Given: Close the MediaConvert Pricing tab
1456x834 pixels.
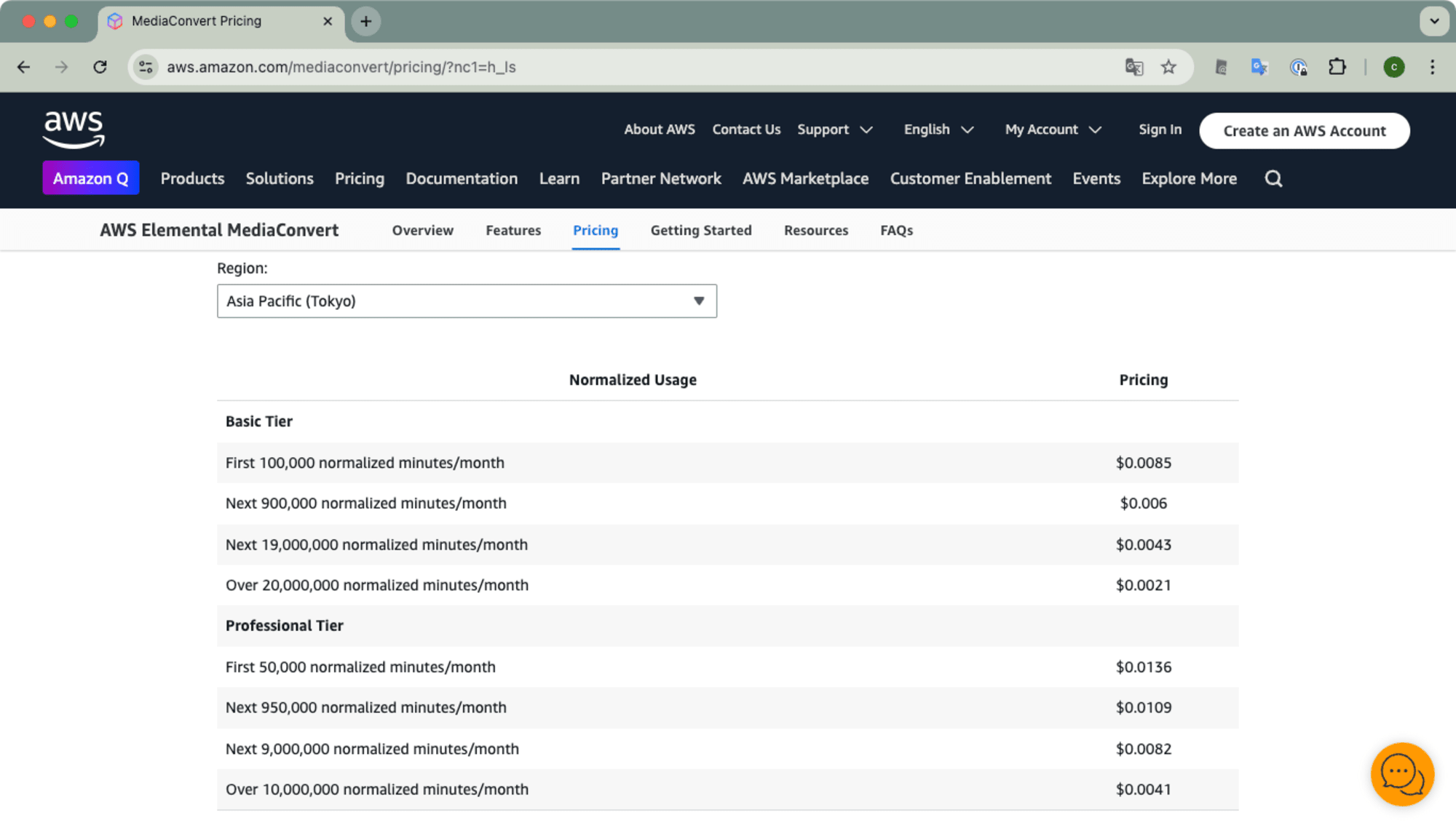Looking at the screenshot, I should click(328, 21).
